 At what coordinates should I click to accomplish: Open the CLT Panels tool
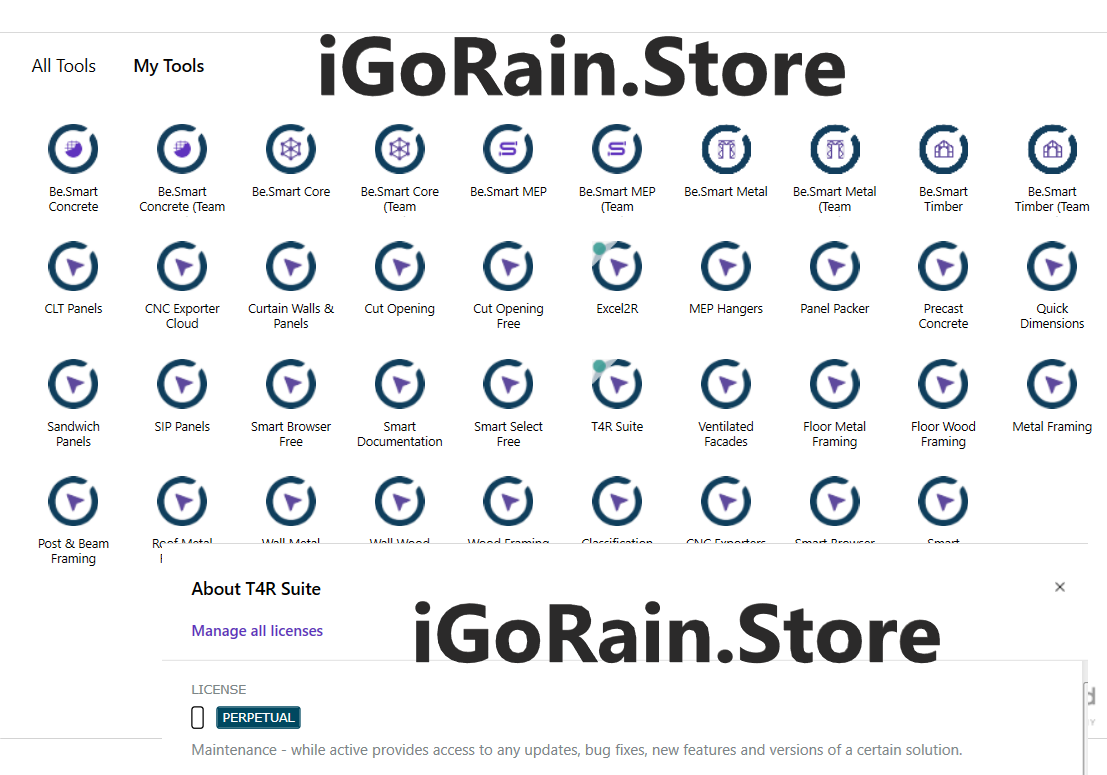[x=73, y=267]
